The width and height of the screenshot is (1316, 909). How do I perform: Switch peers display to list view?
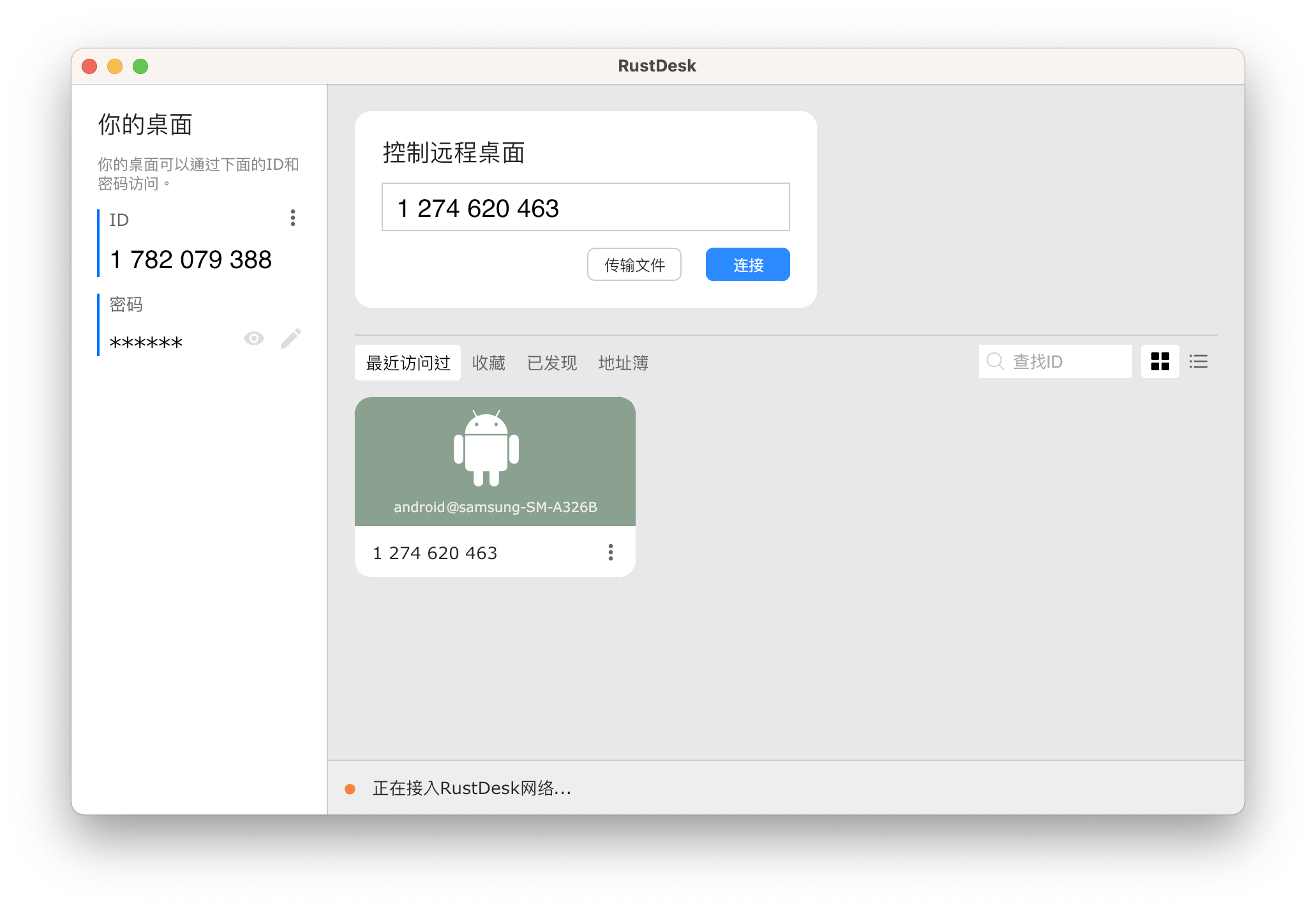1198,361
